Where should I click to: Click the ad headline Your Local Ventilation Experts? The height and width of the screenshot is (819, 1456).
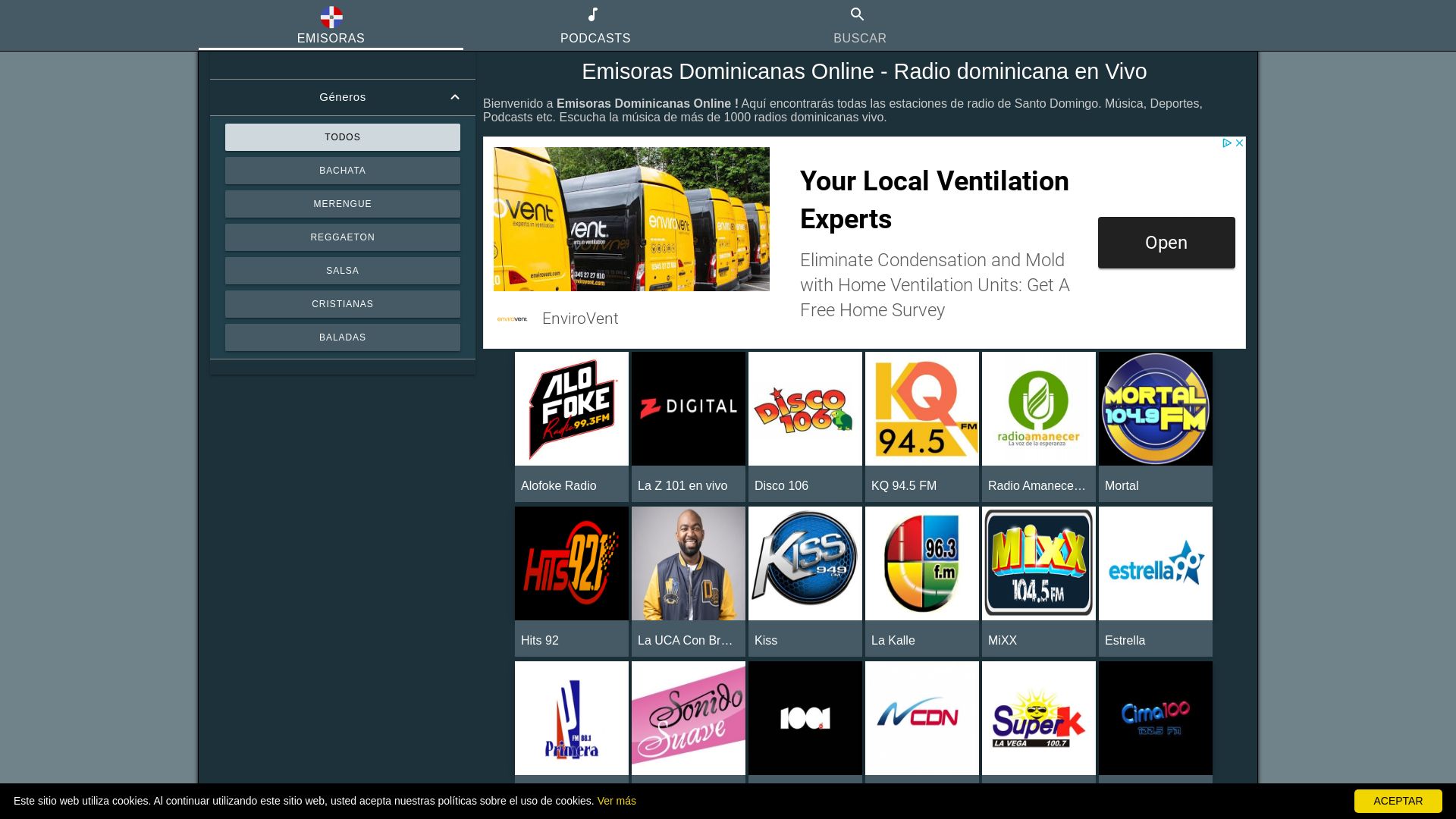[934, 200]
